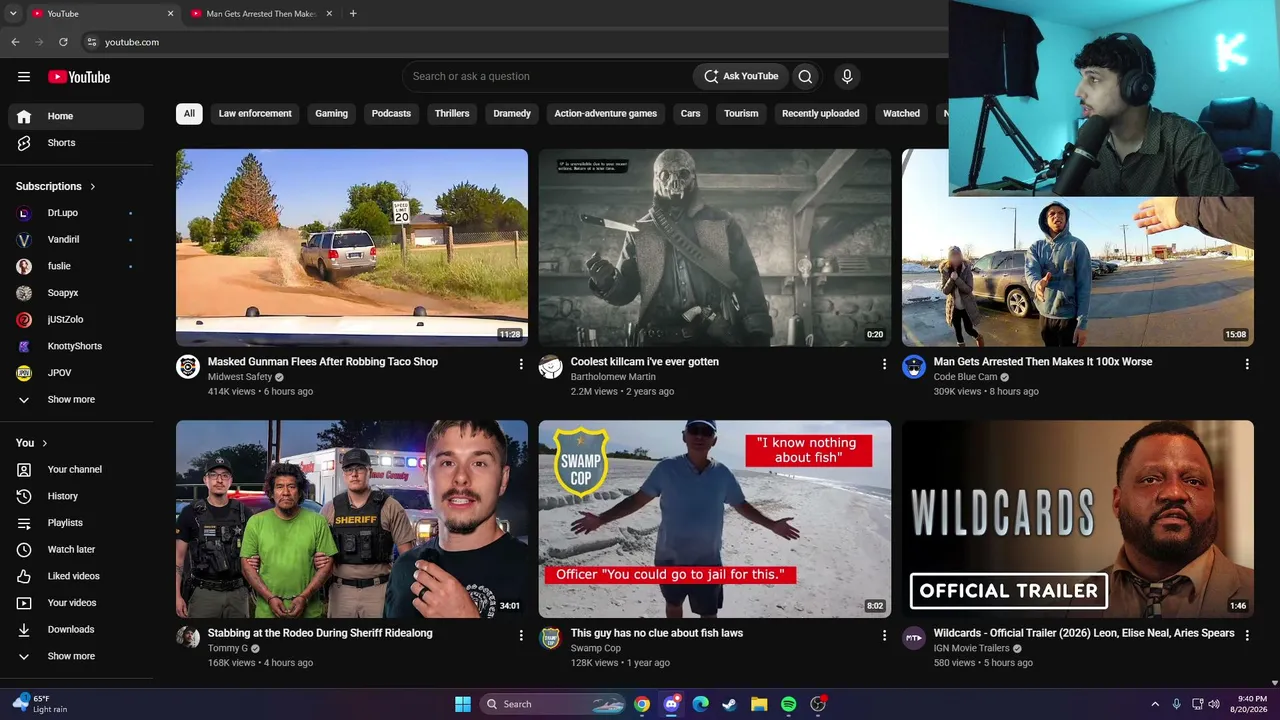Filter by the Gaming chip
Image resolution: width=1280 pixels, height=720 pixels.
coord(331,113)
